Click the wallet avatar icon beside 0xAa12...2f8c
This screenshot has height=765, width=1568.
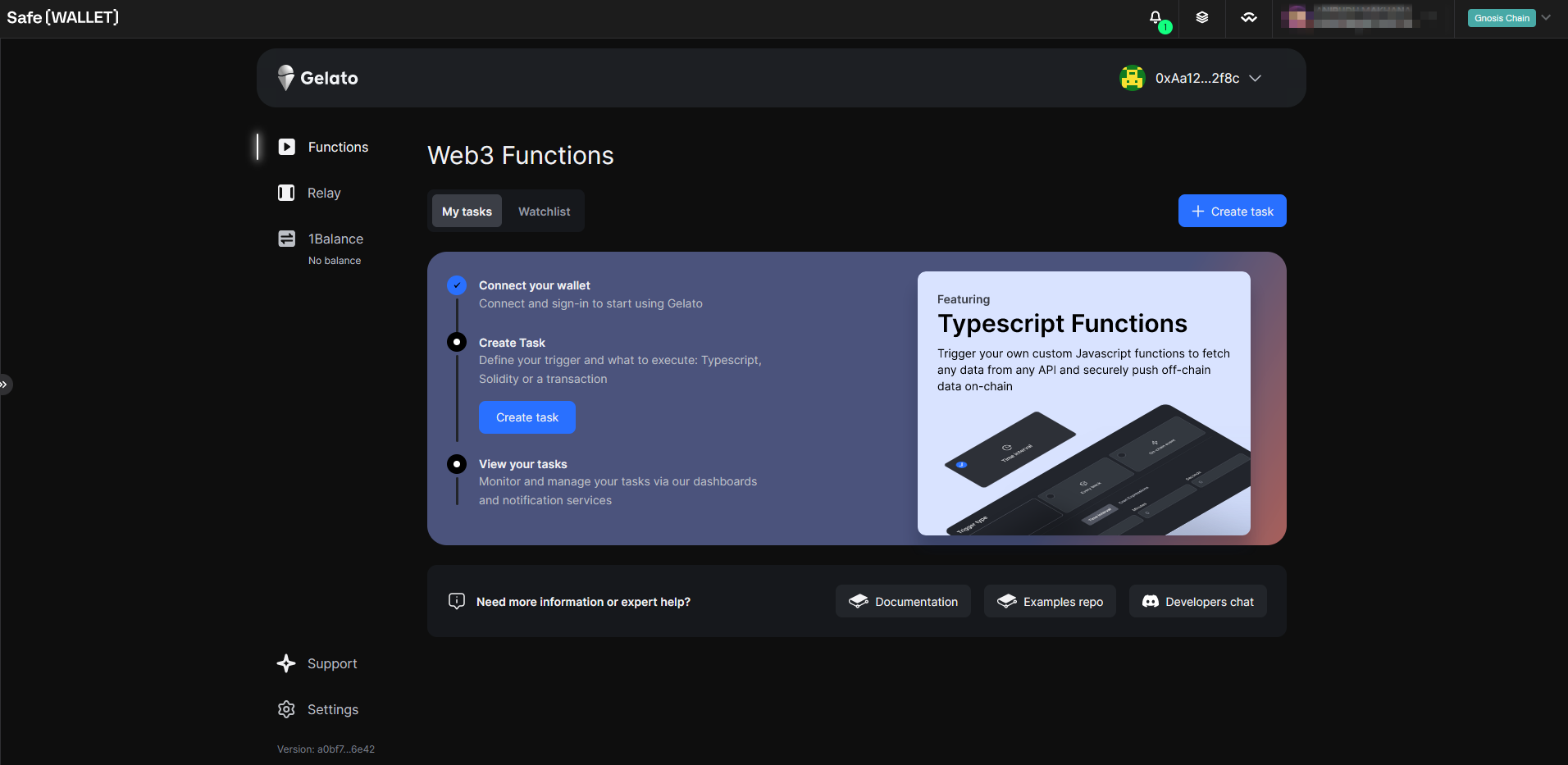1133,78
